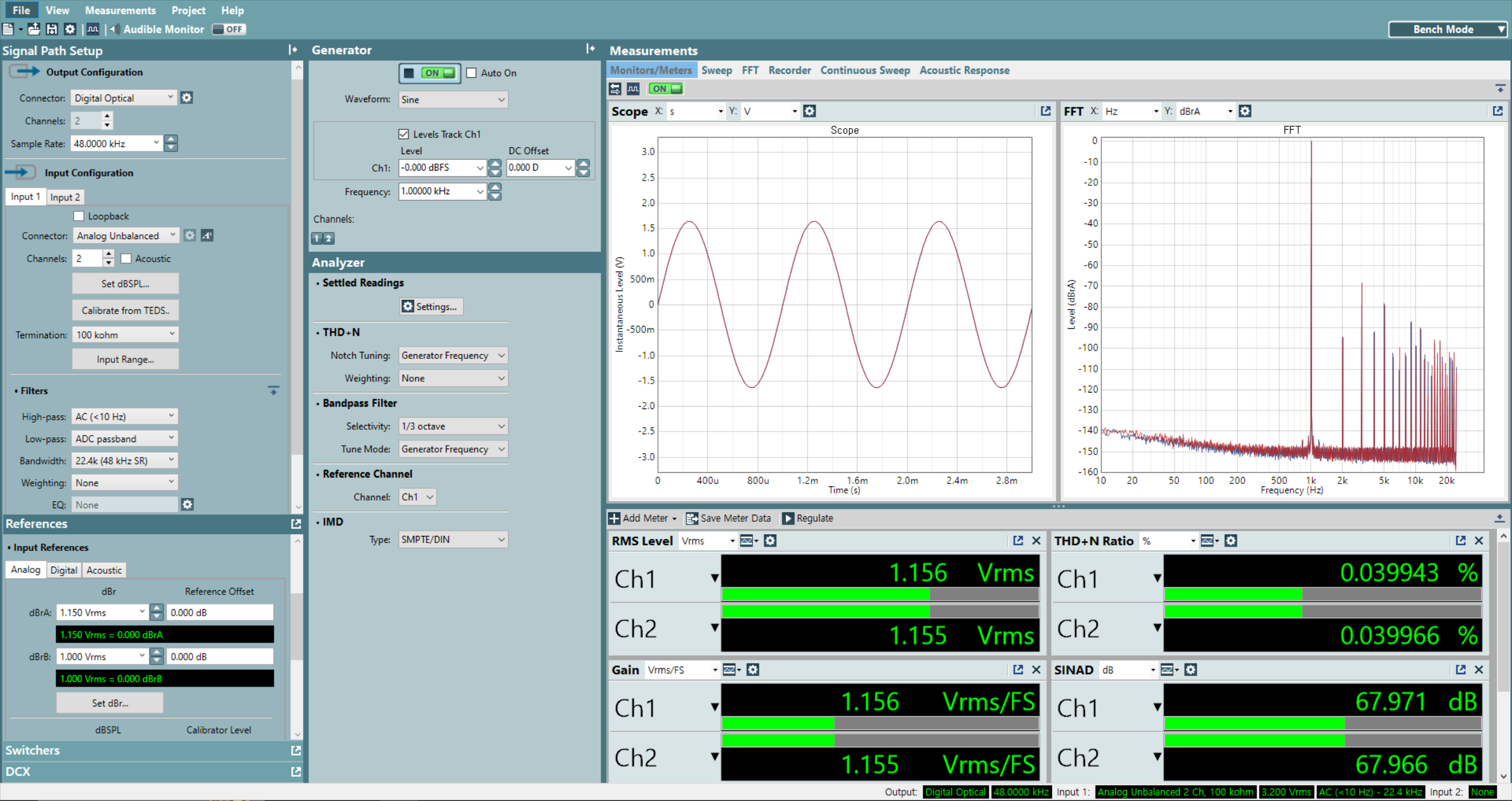Click the FFT expand/maximize icon
Image resolution: width=1512 pixels, height=801 pixels.
[x=1497, y=112]
